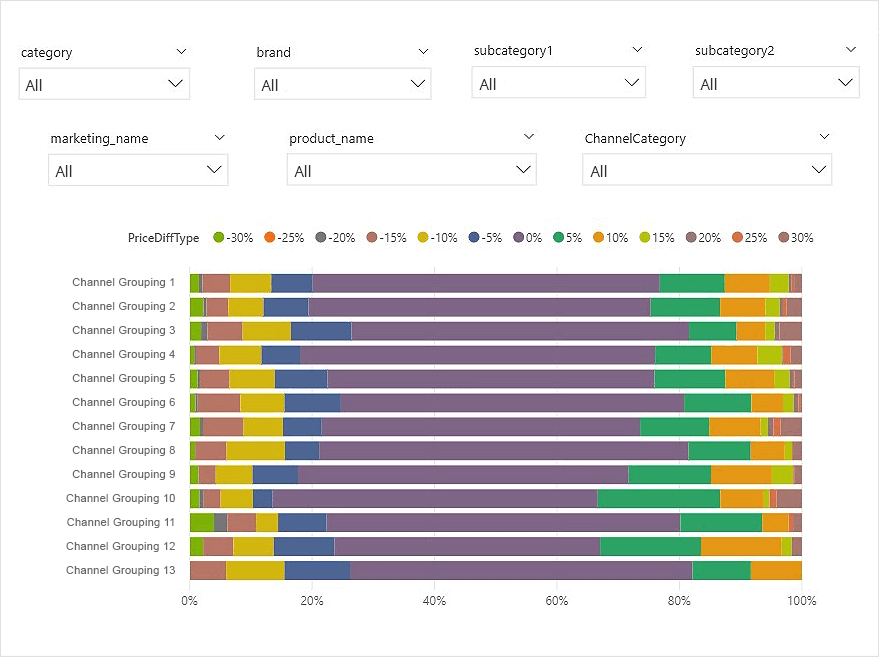Click the 40% x-axis tick label
This screenshot has width=879, height=657.
(434, 601)
